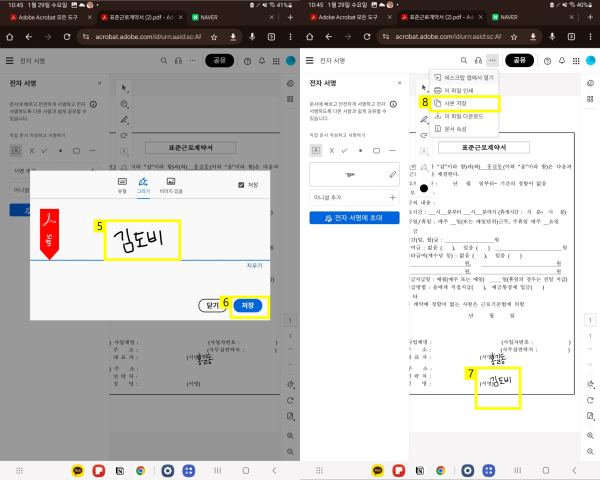Click the 닫기 button in signature dialog

[212, 305]
